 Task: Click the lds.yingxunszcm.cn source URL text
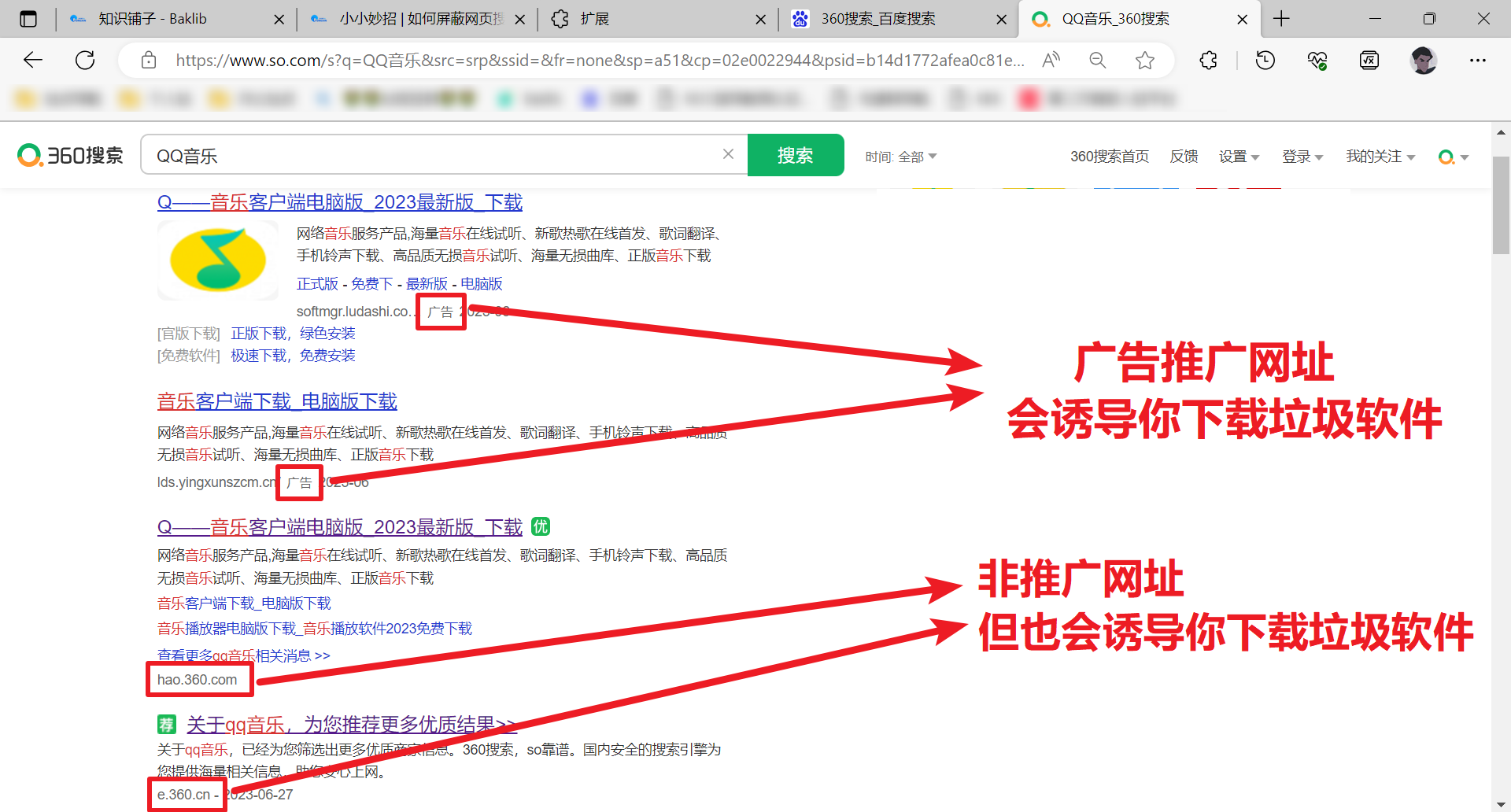point(216,482)
